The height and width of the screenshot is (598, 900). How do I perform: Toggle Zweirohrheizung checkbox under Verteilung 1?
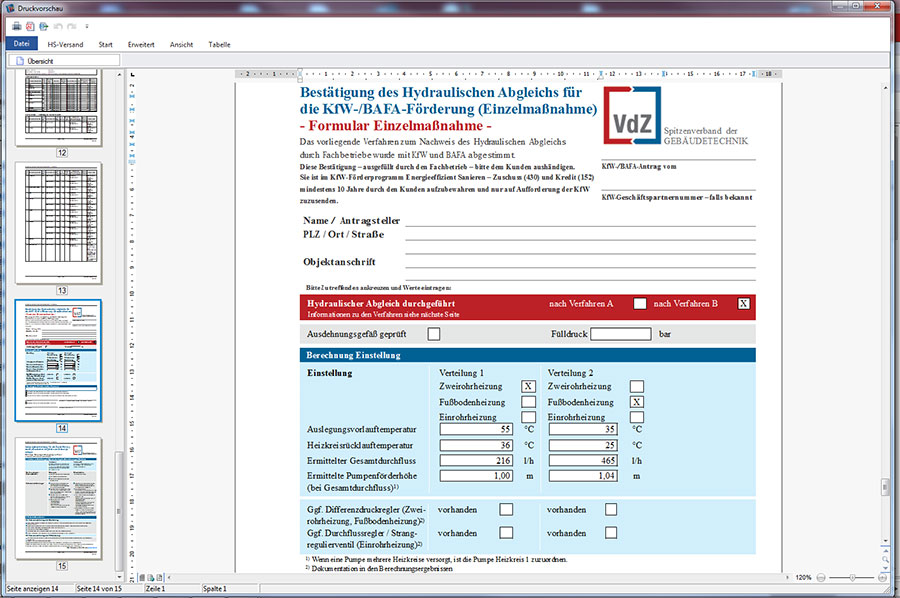528,386
